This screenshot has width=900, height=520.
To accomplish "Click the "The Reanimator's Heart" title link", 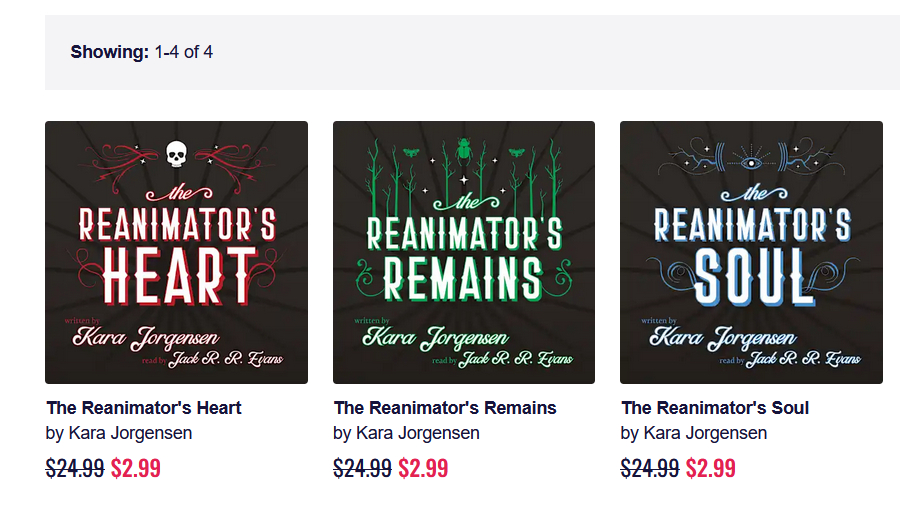I will tap(144, 408).
